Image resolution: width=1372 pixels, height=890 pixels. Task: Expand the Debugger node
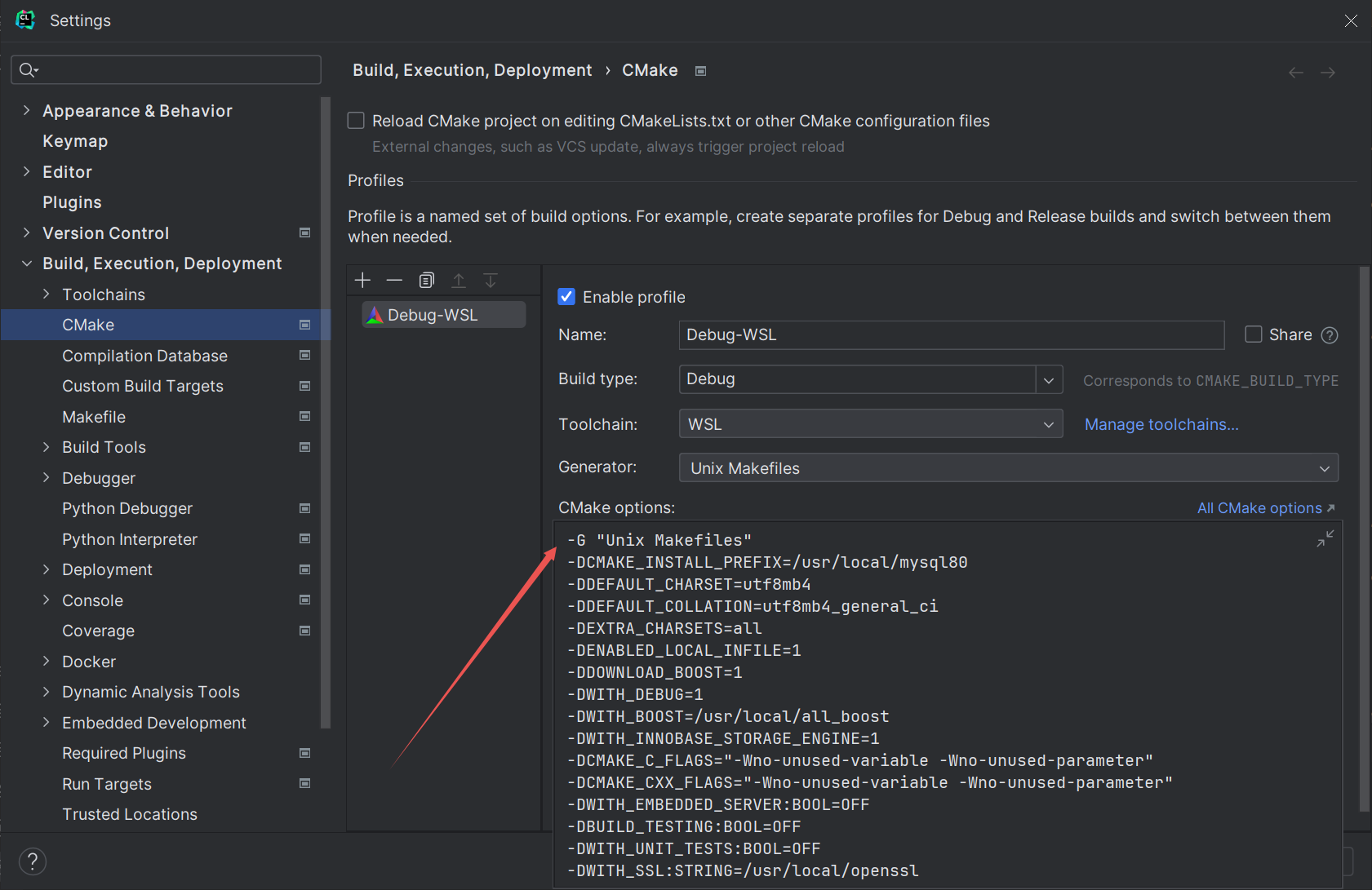(x=46, y=477)
